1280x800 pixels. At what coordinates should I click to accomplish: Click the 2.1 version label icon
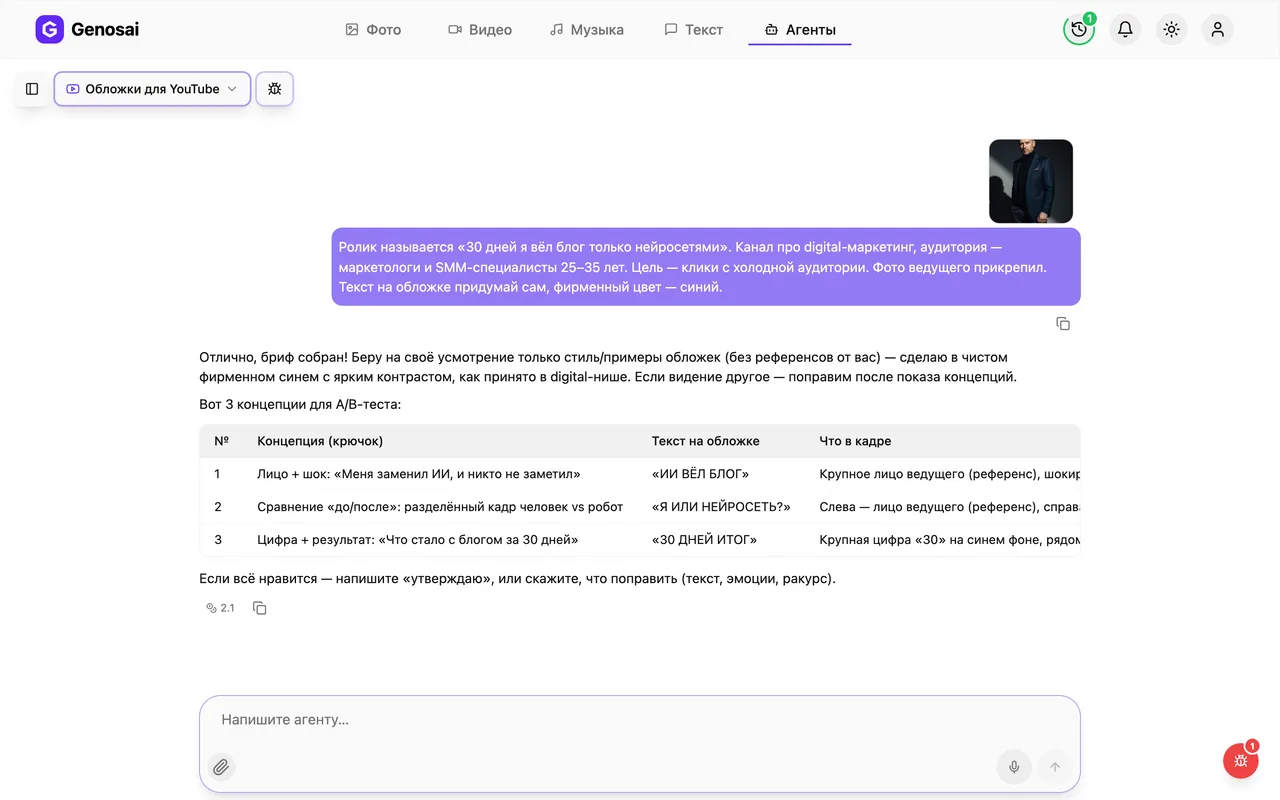220,608
